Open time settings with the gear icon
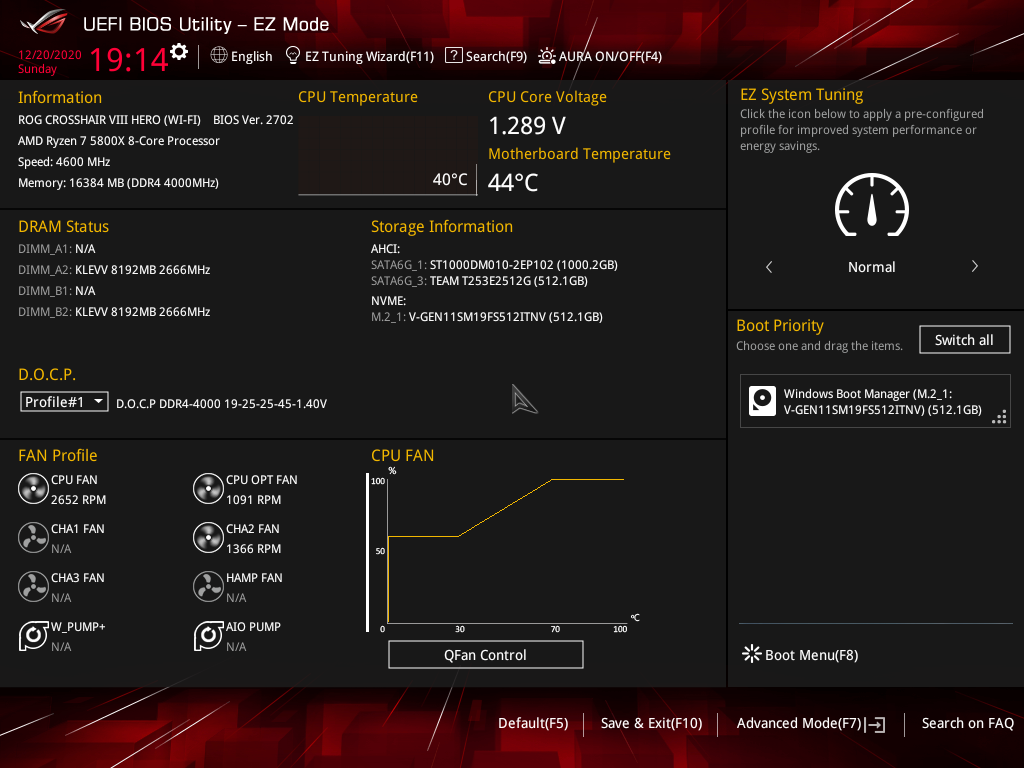The width and height of the screenshot is (1024, 768). click(x=180, y=49)
